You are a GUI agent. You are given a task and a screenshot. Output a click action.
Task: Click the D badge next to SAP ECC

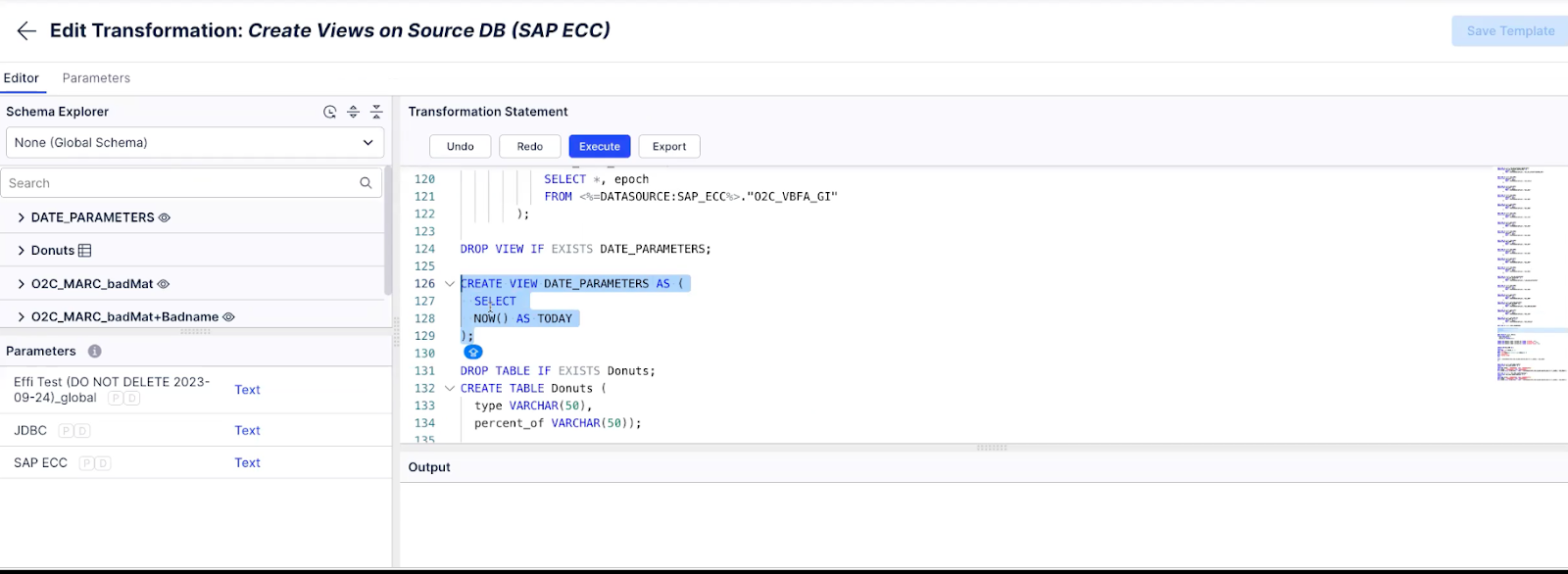(103, 463)
